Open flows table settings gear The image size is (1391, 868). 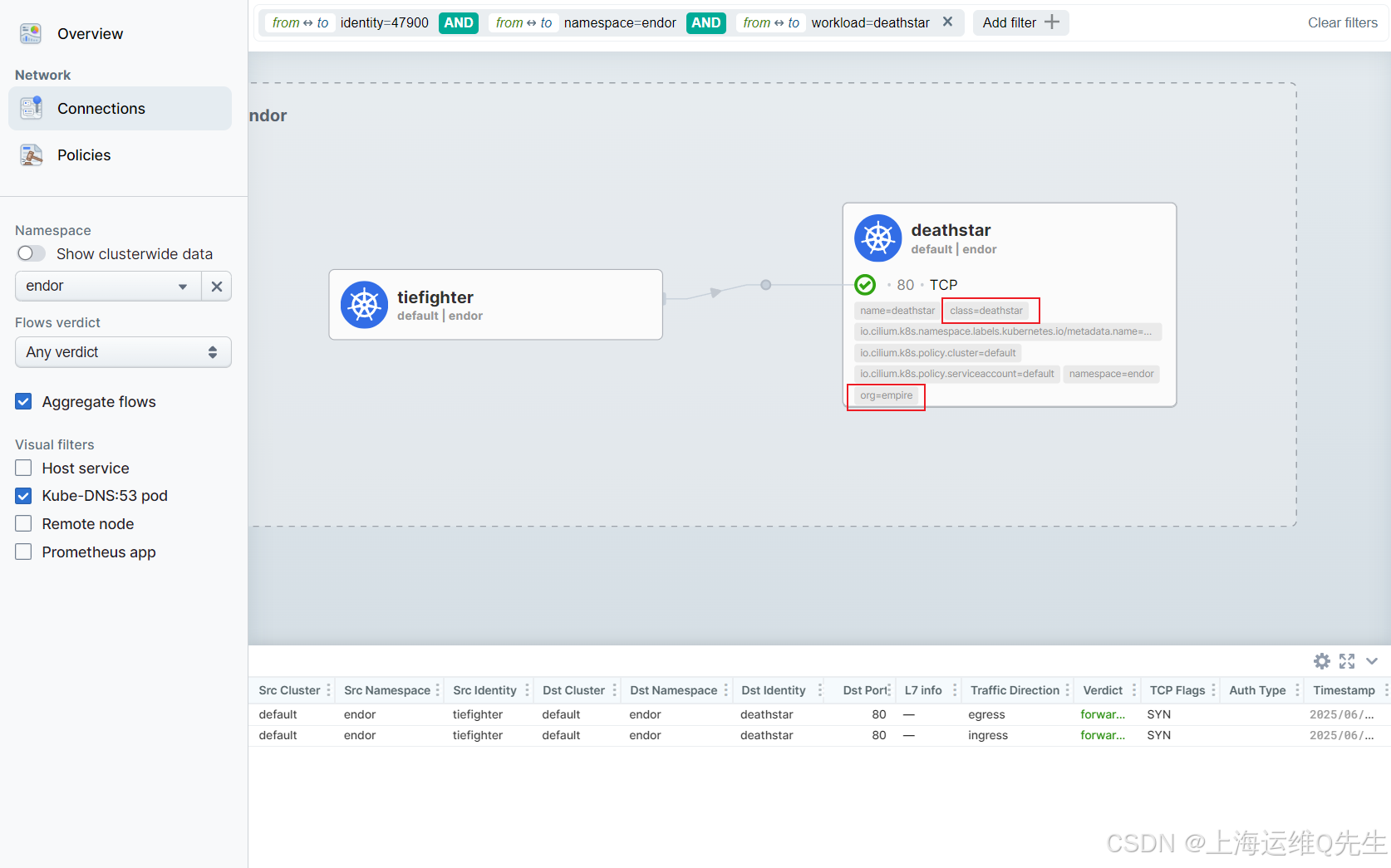[x=1322, y=661]
